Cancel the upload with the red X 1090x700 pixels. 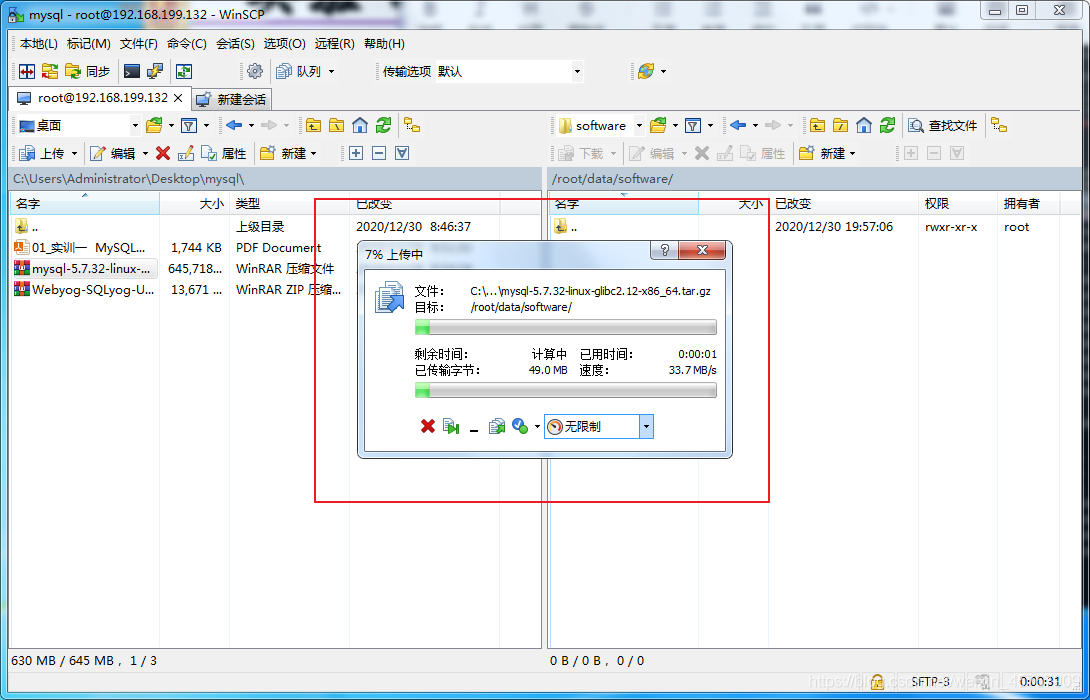(428, 426)
